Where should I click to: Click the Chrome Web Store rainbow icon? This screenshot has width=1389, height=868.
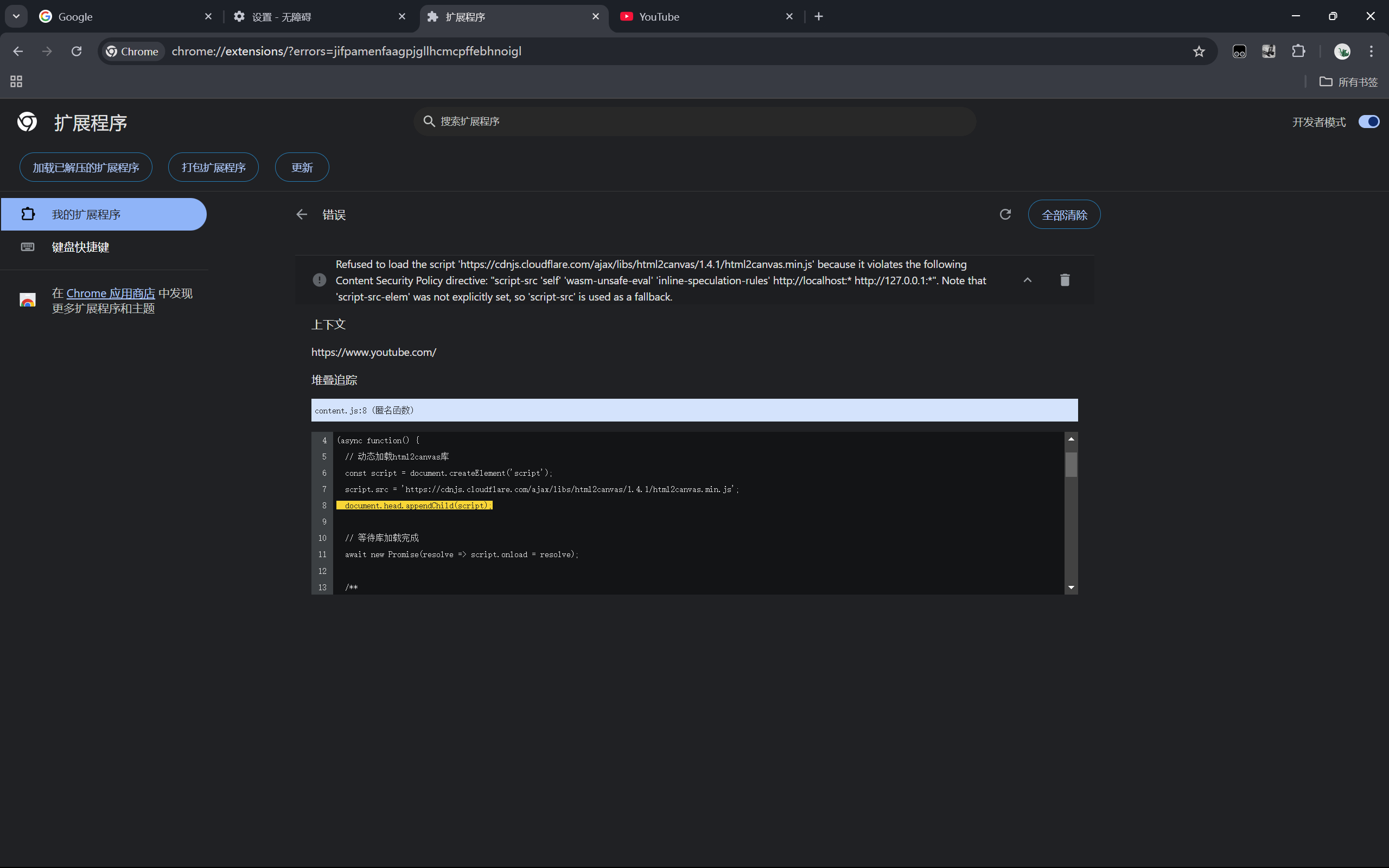28,299
